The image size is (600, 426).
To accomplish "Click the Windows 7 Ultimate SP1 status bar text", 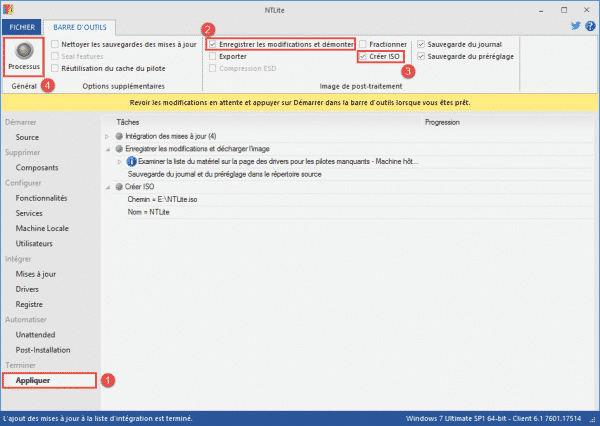I will [x=493, y=418].
